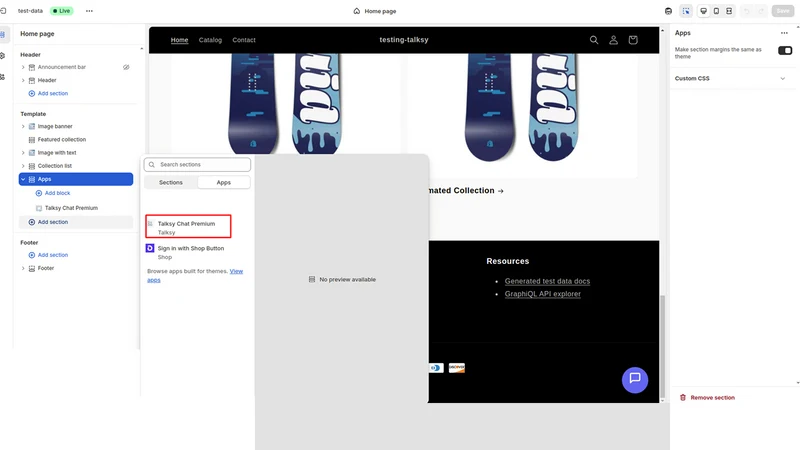Click the Discover payment icon in the footer
The height and width of the screenshot is (450, 800).
(457, 368)
